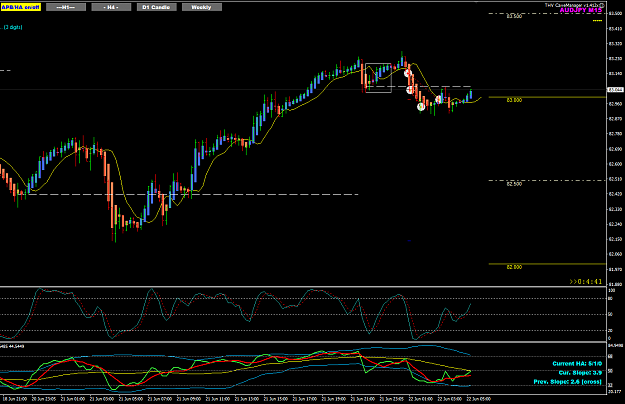Click the Cur. Slope: 3.9 readout
This screenshot has width=625, height=404.
click(580, 373)
